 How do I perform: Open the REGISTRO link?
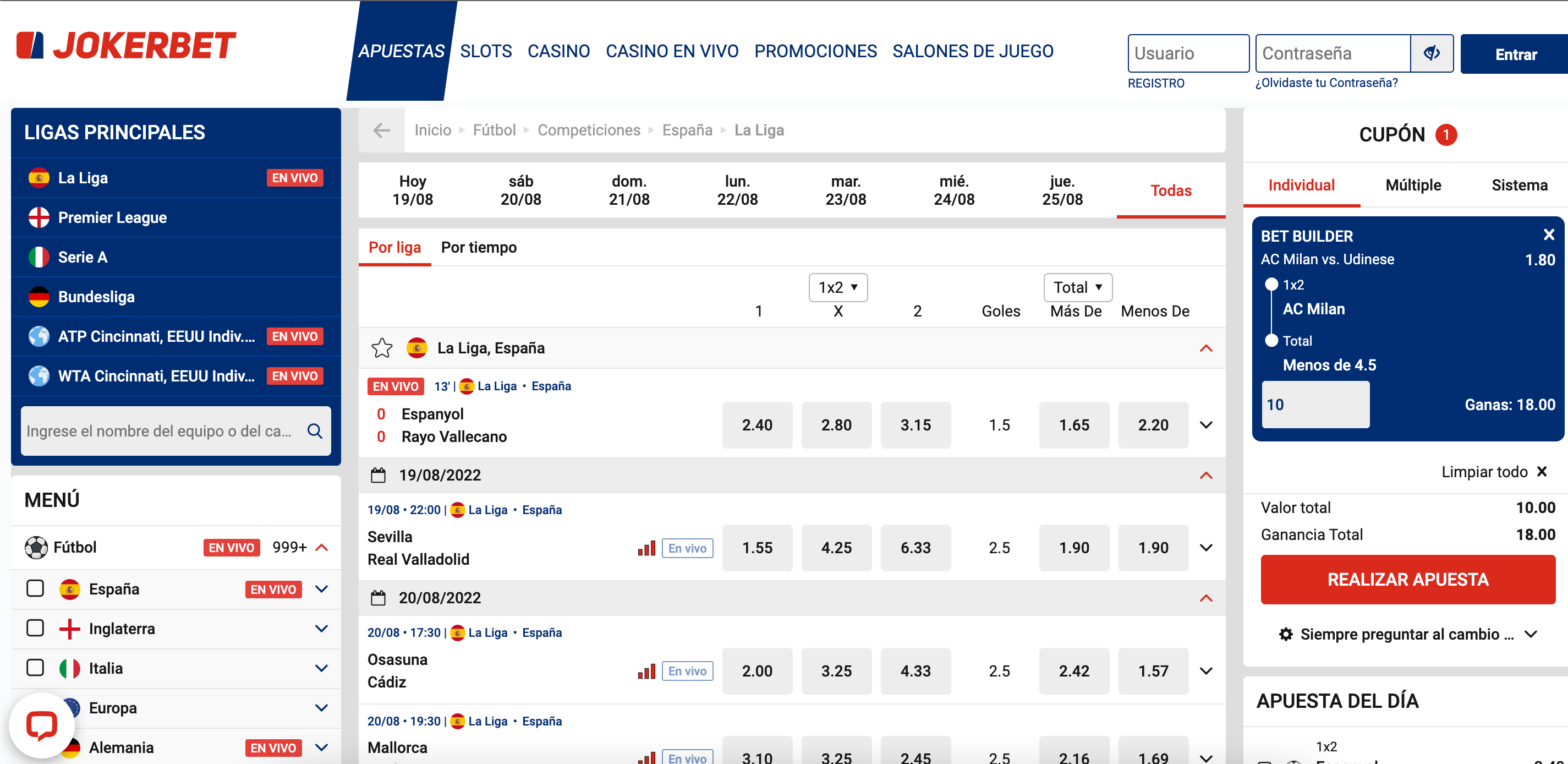[1155, 84]
